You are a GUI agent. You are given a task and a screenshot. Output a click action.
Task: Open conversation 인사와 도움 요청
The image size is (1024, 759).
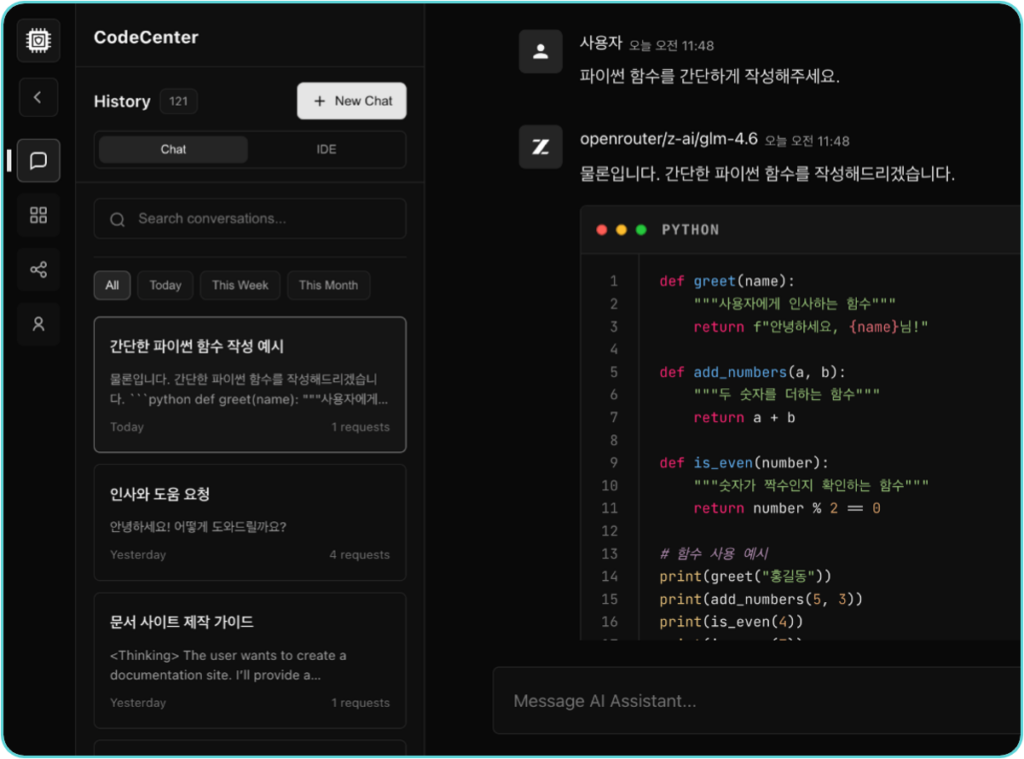point(250,523)
